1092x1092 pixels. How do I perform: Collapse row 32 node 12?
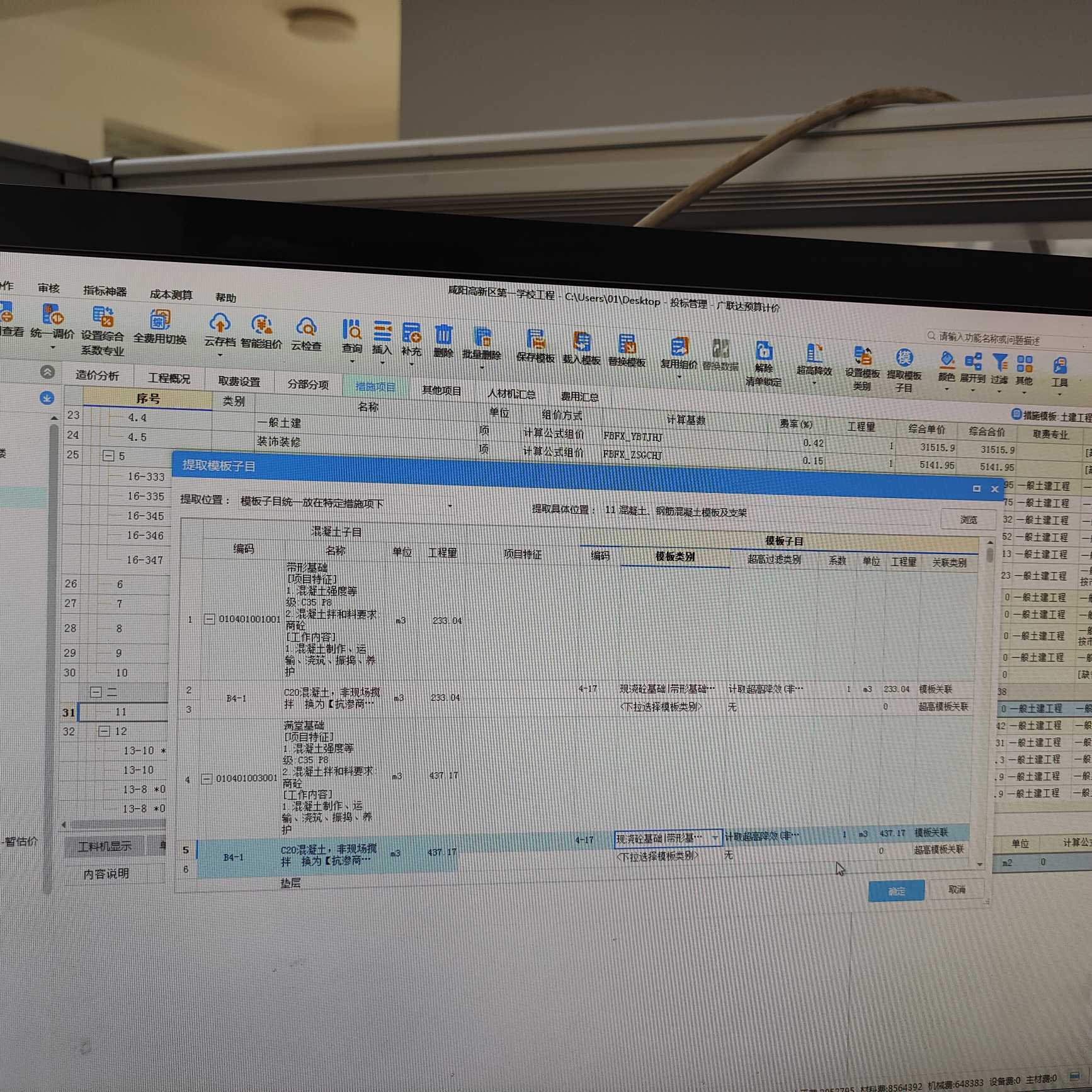coord(105,731)
